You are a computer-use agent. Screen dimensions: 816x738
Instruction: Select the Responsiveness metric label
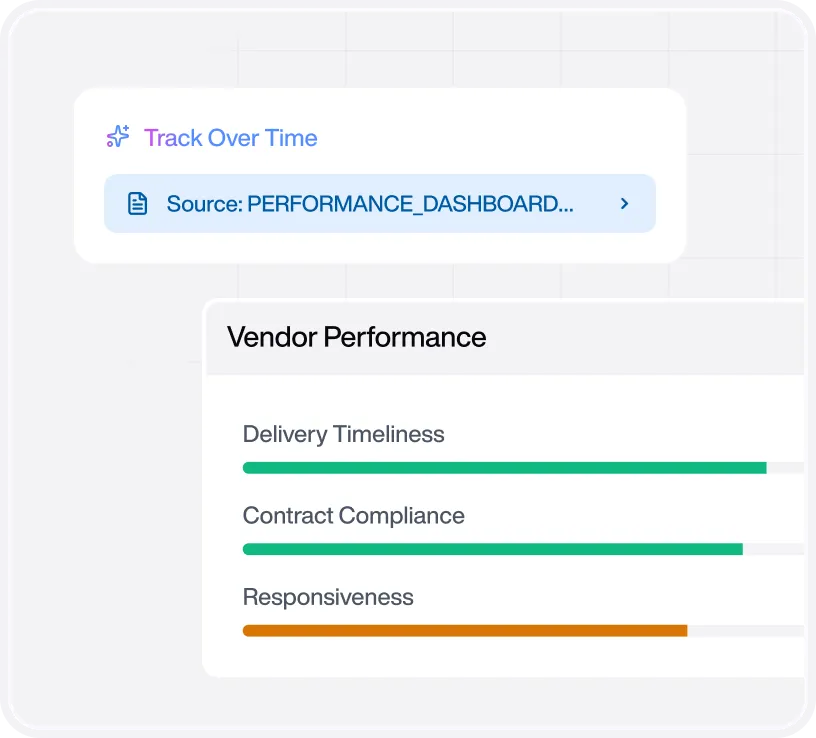click(x=328, y=597)
